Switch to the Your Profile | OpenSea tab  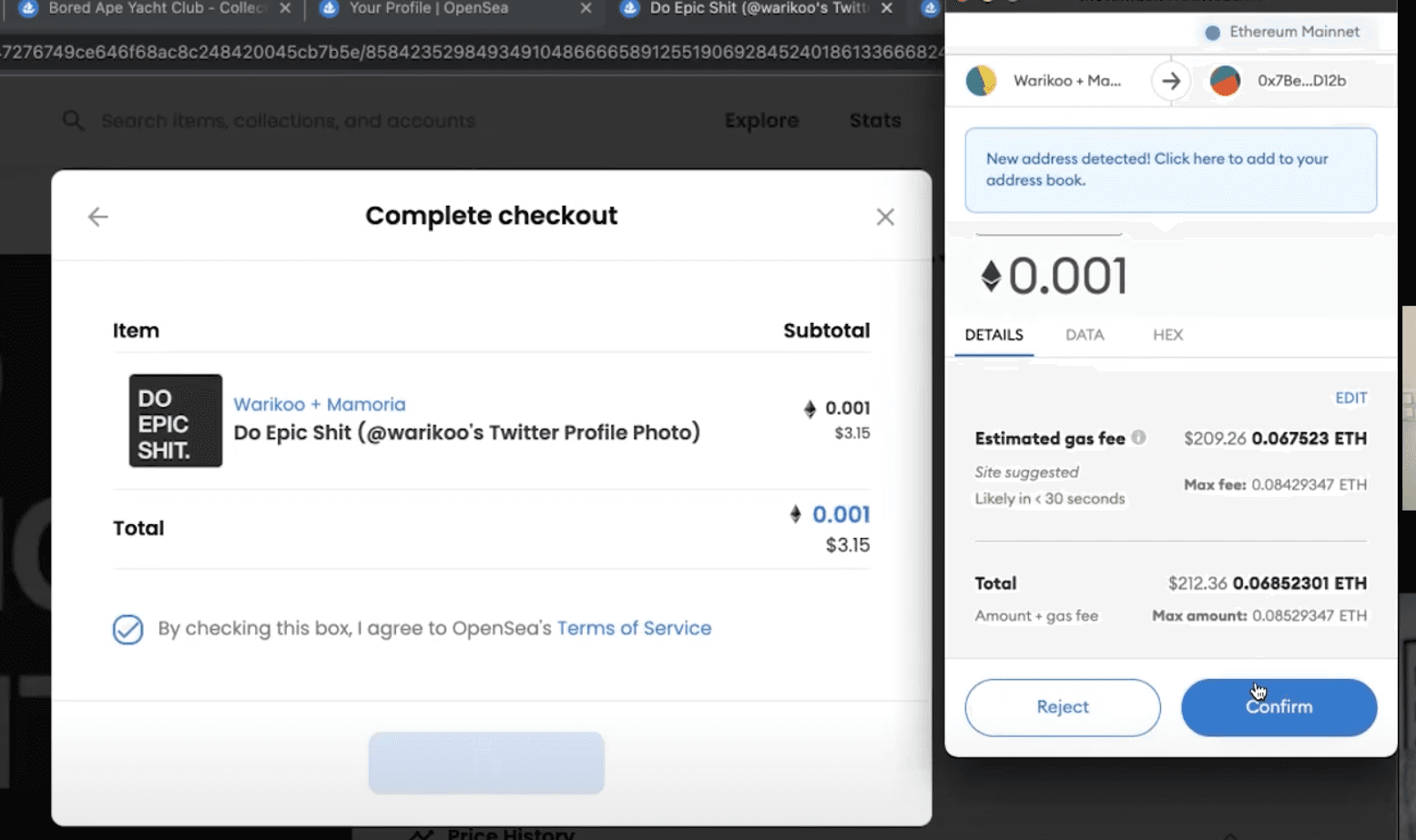455,9
